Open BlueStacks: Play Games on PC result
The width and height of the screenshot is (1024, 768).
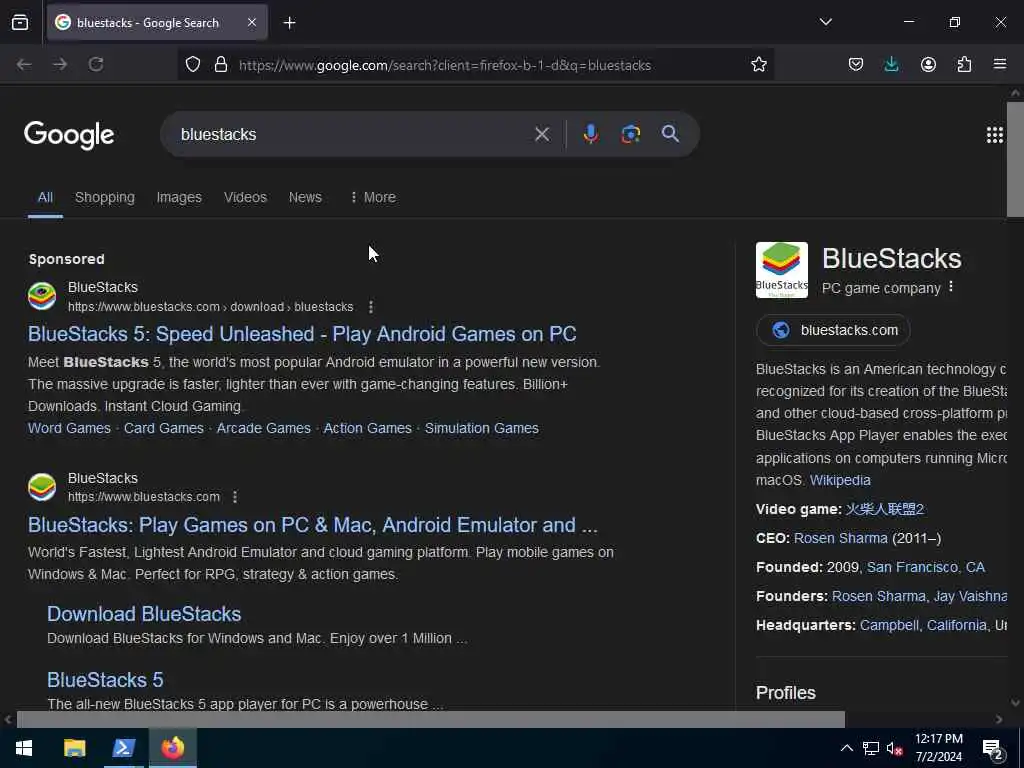[x=312, y=525]
